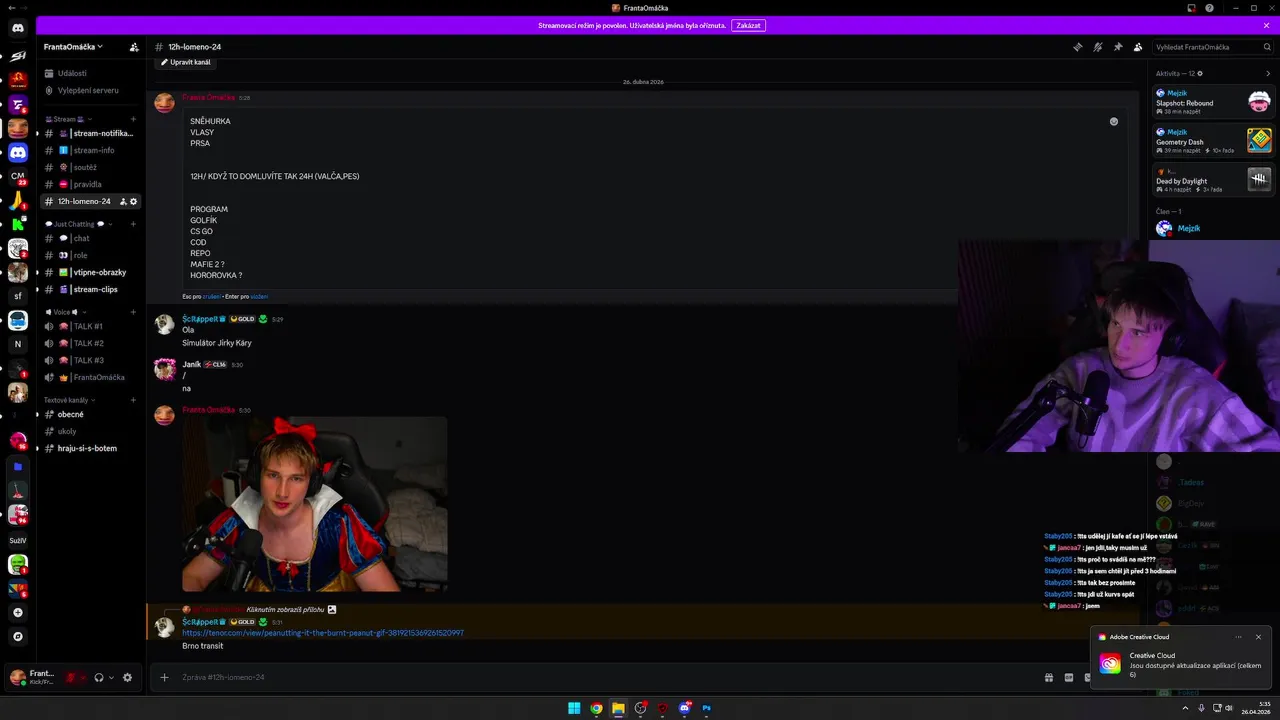
Task: Open the hraju-si-s-botem channel
Action: [92, 448]
